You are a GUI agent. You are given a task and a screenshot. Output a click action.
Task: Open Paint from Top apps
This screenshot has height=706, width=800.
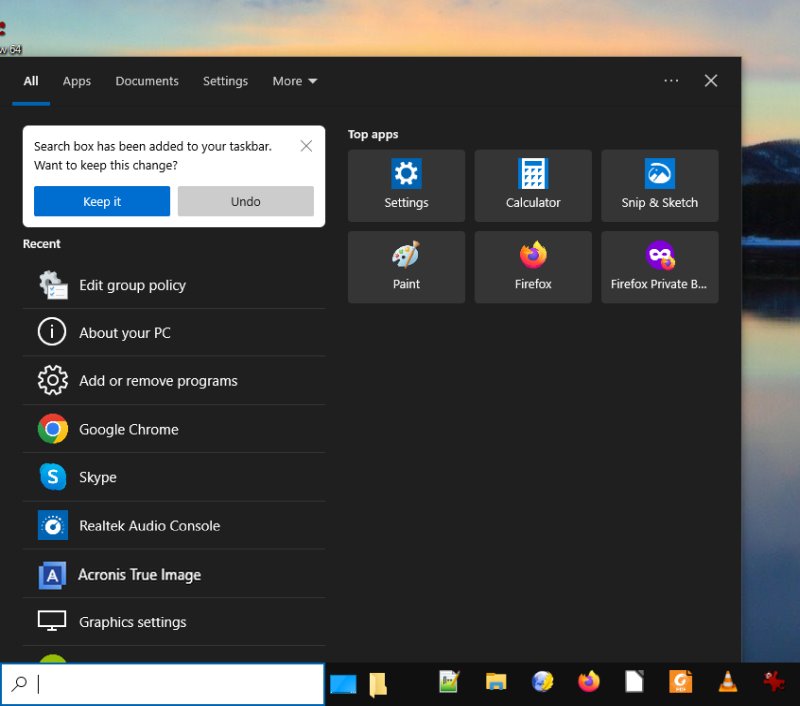pos(405,266)
